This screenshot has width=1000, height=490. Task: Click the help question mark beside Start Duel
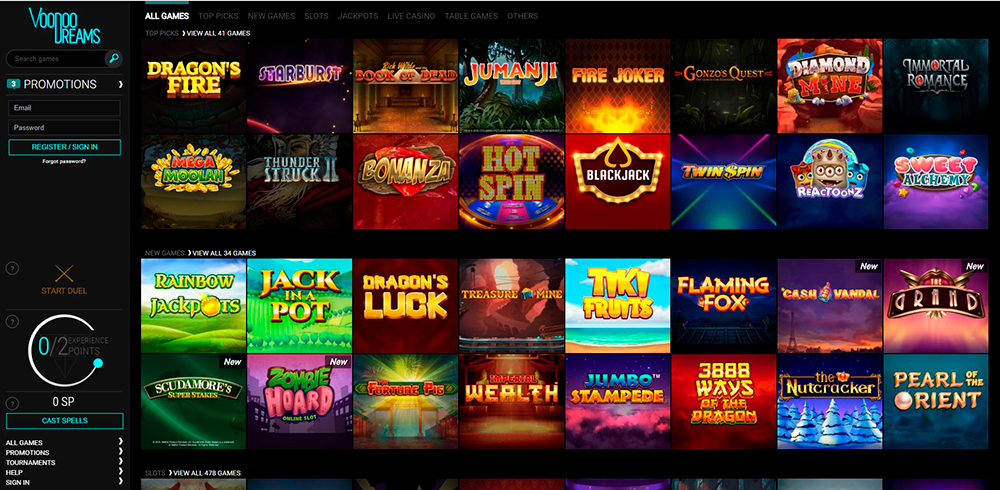click(12, 269)
